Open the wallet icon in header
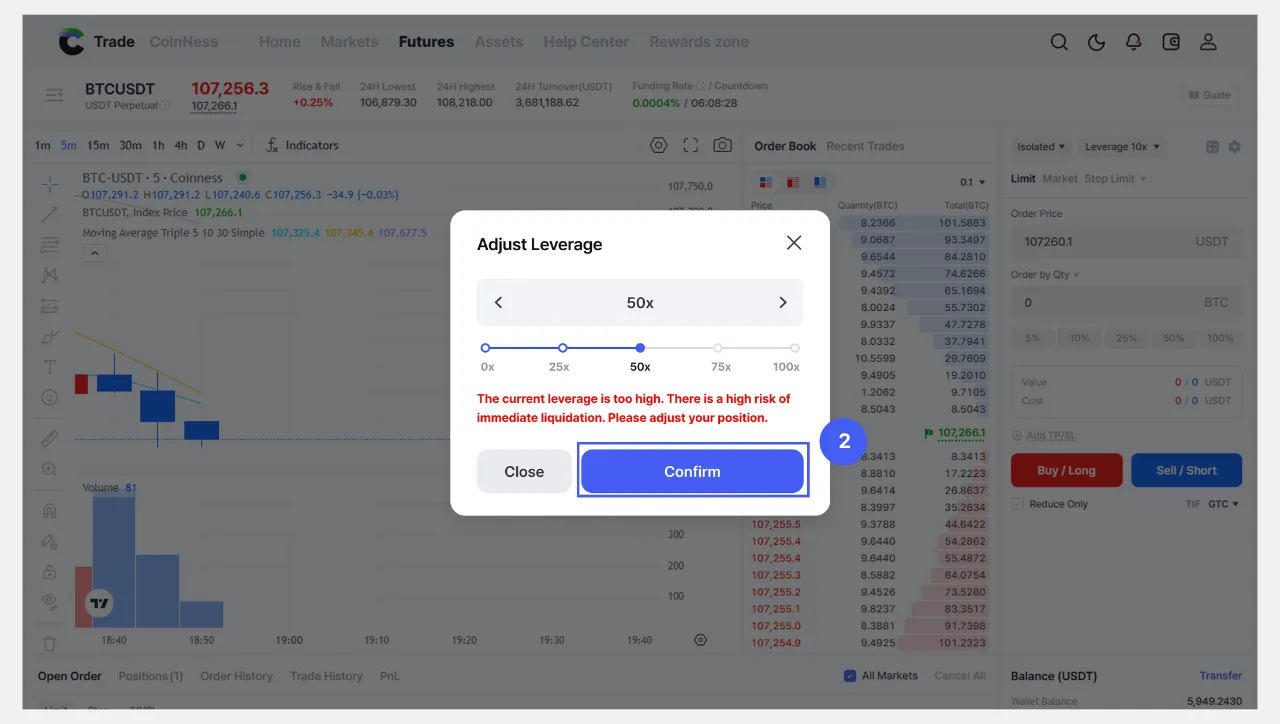 point(1171,42)
